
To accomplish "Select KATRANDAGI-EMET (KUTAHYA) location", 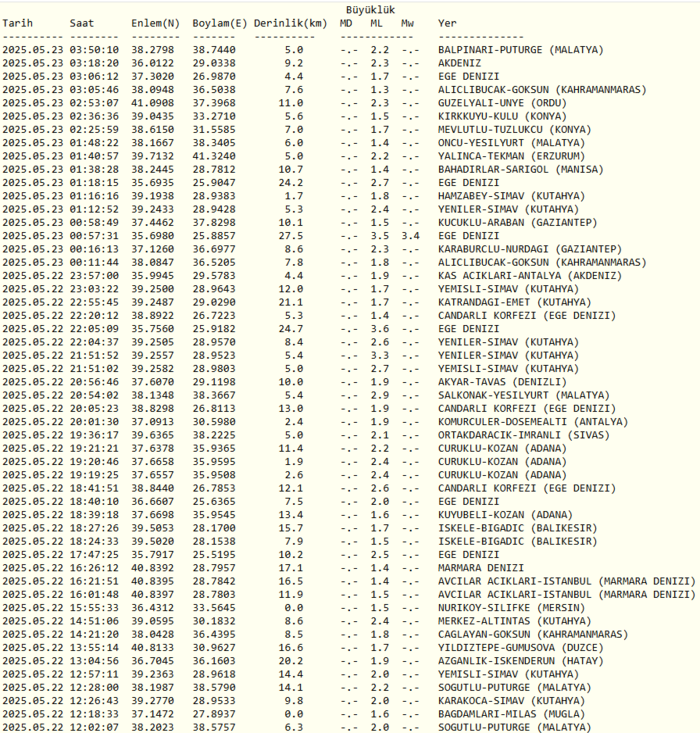I will coord(514,302).
